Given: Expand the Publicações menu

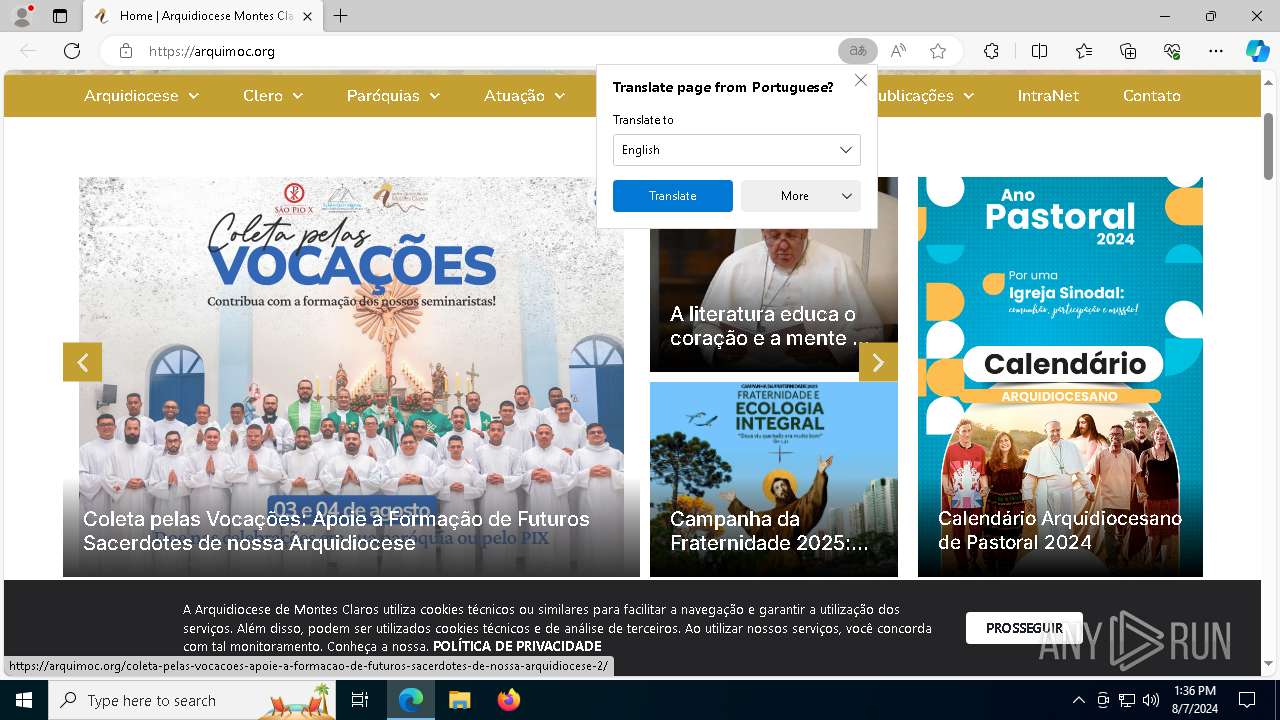Looking at the screenshot, I should [926, 96].
